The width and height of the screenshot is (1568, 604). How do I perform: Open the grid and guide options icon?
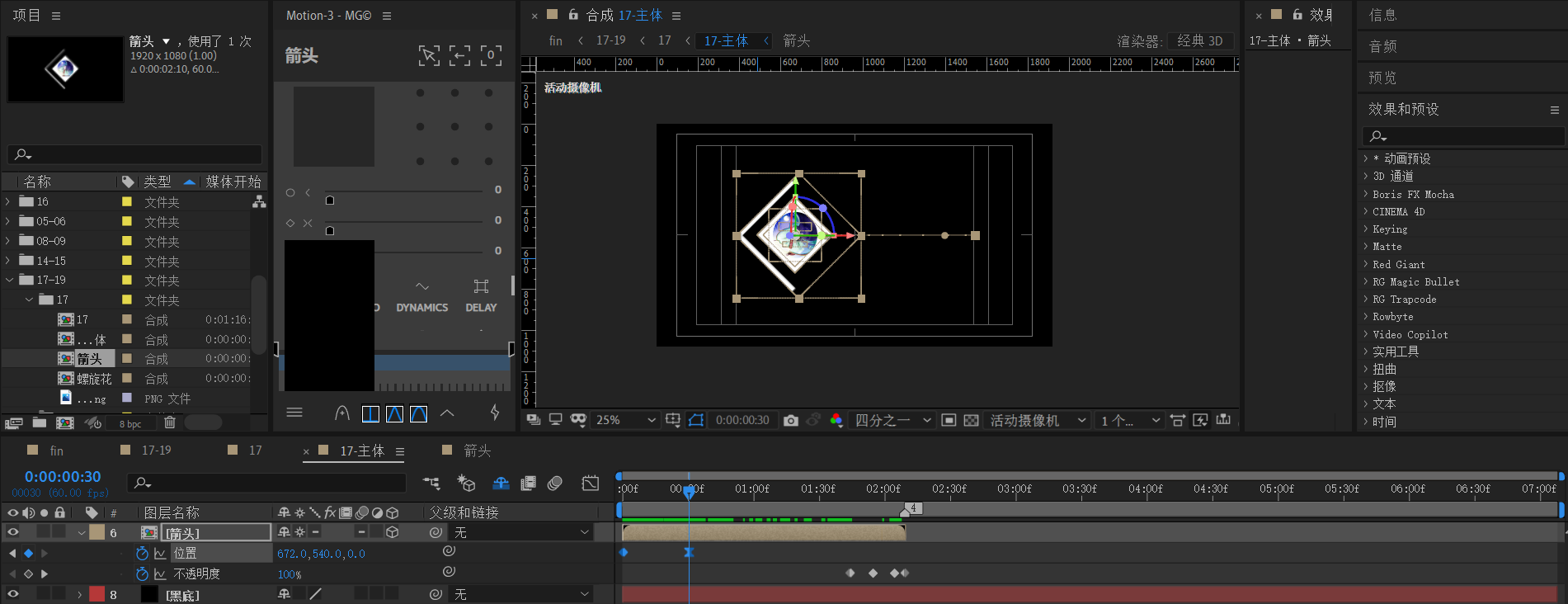pyautogui.click(x=673, y=420)
